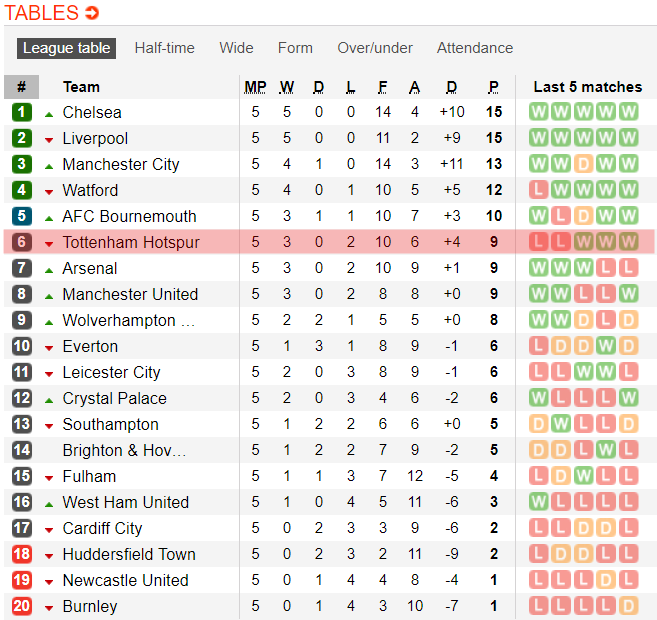657x620 pixels.
Task: Click Burnley's last D match result badge
Action: click(628, 606)
